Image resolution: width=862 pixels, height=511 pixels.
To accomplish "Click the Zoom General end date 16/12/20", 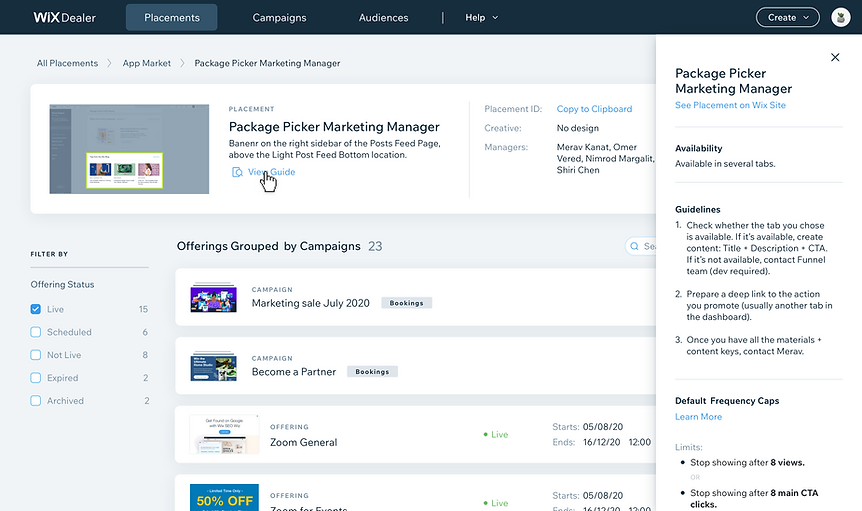I will click(x=601, y=442).
